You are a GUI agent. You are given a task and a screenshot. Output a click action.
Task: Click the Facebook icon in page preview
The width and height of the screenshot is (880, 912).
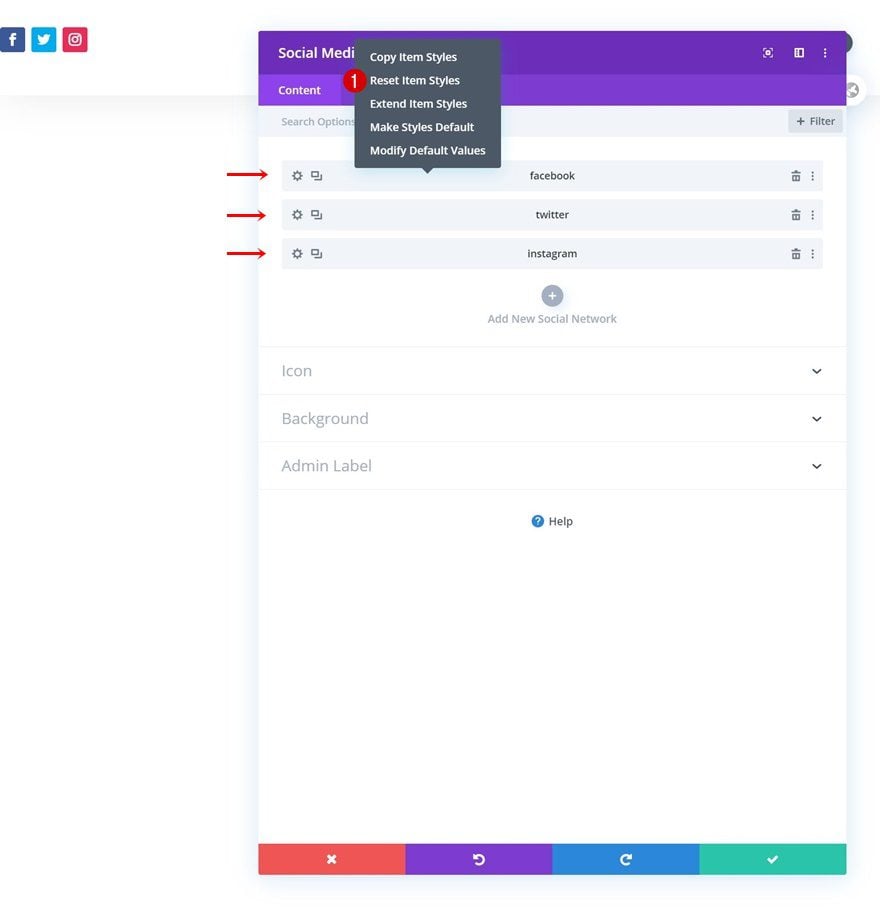(x=13, y=40)
